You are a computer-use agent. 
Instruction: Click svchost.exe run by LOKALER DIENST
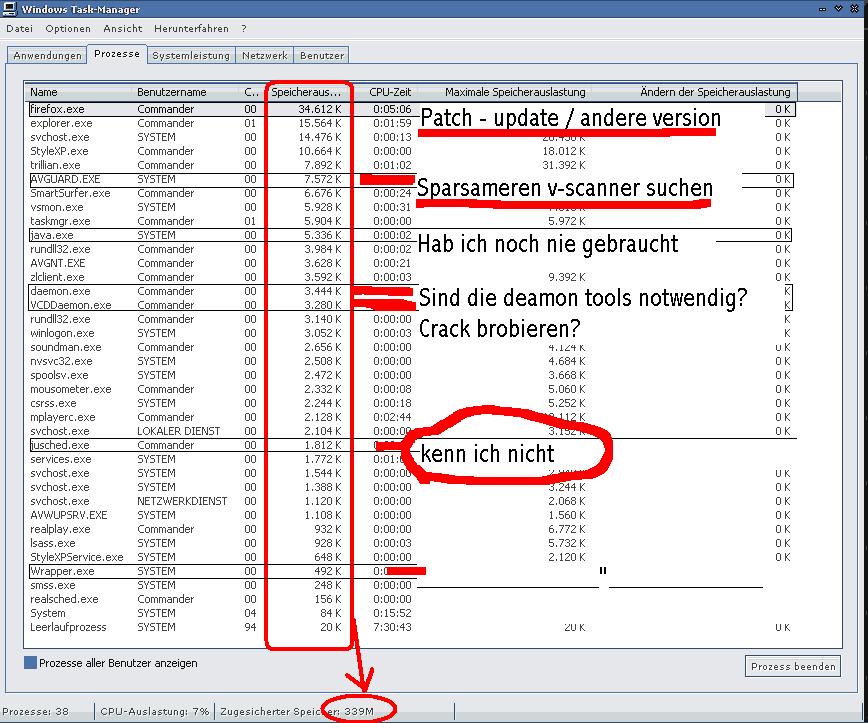click(x=412, y=431)
